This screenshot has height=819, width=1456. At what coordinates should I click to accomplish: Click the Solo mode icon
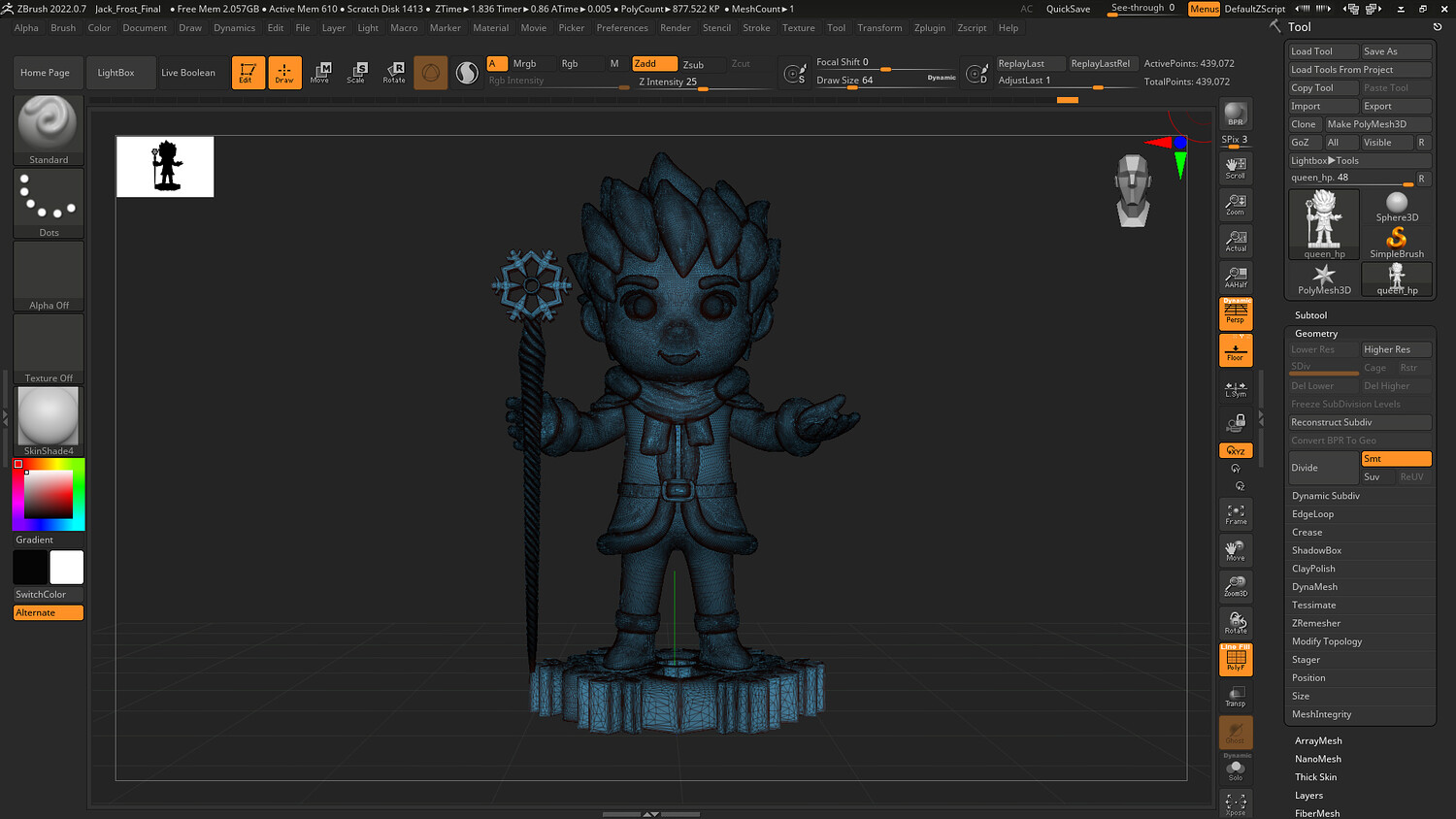click(x=1236, y=770)
